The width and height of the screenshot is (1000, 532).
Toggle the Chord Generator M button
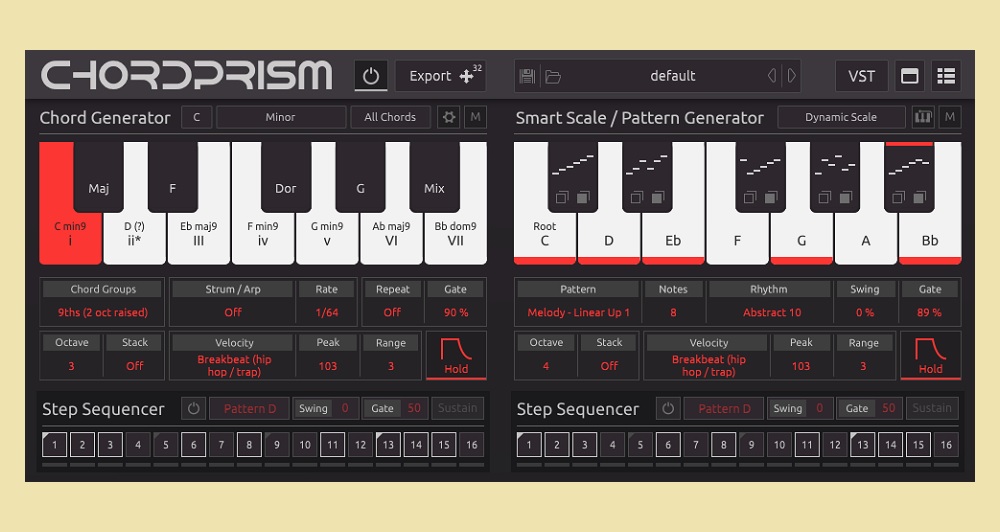click(475, 117)
